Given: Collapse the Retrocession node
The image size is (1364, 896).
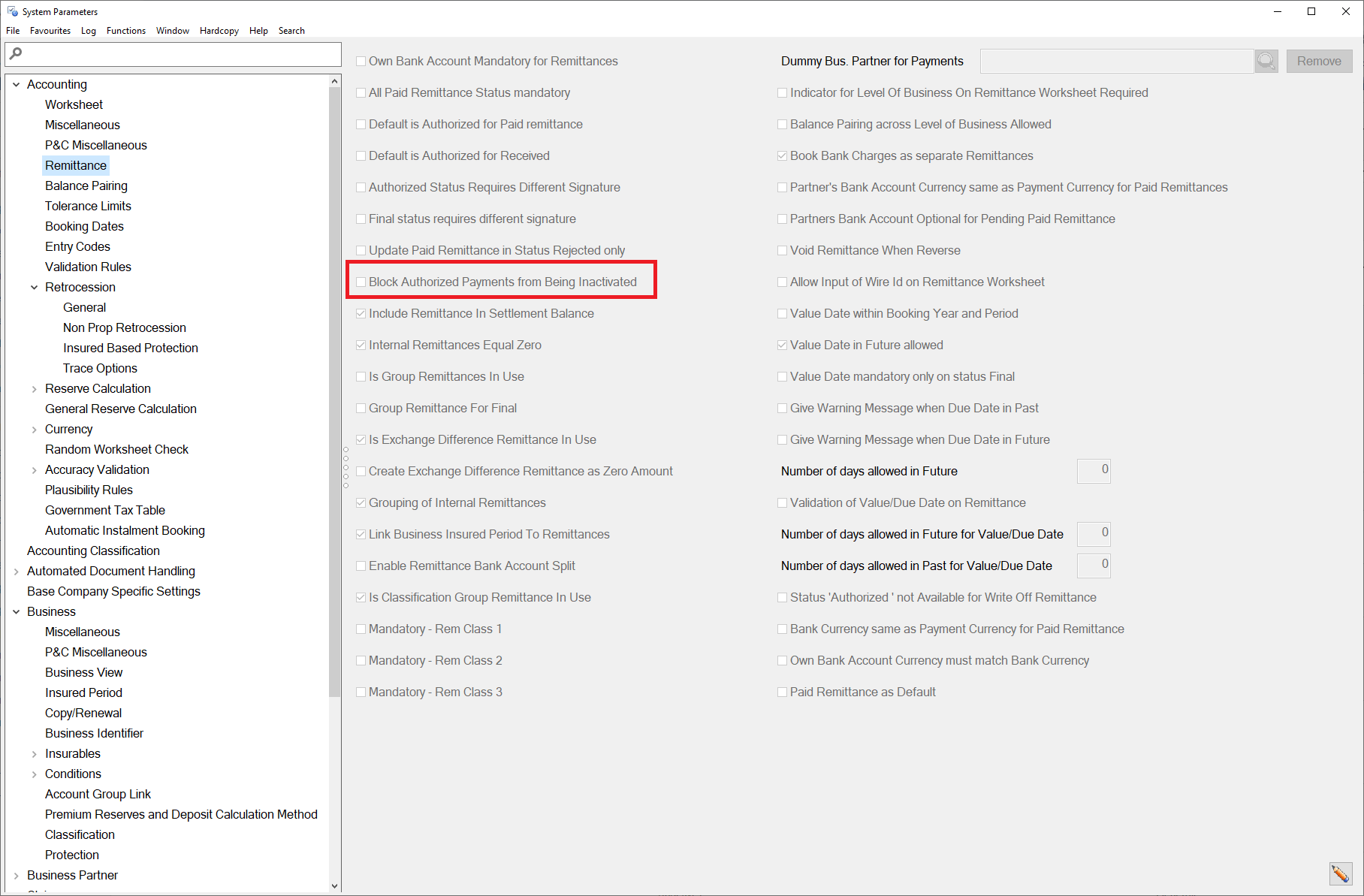Looking at the screenshot, I should click(x=35, y=287).
